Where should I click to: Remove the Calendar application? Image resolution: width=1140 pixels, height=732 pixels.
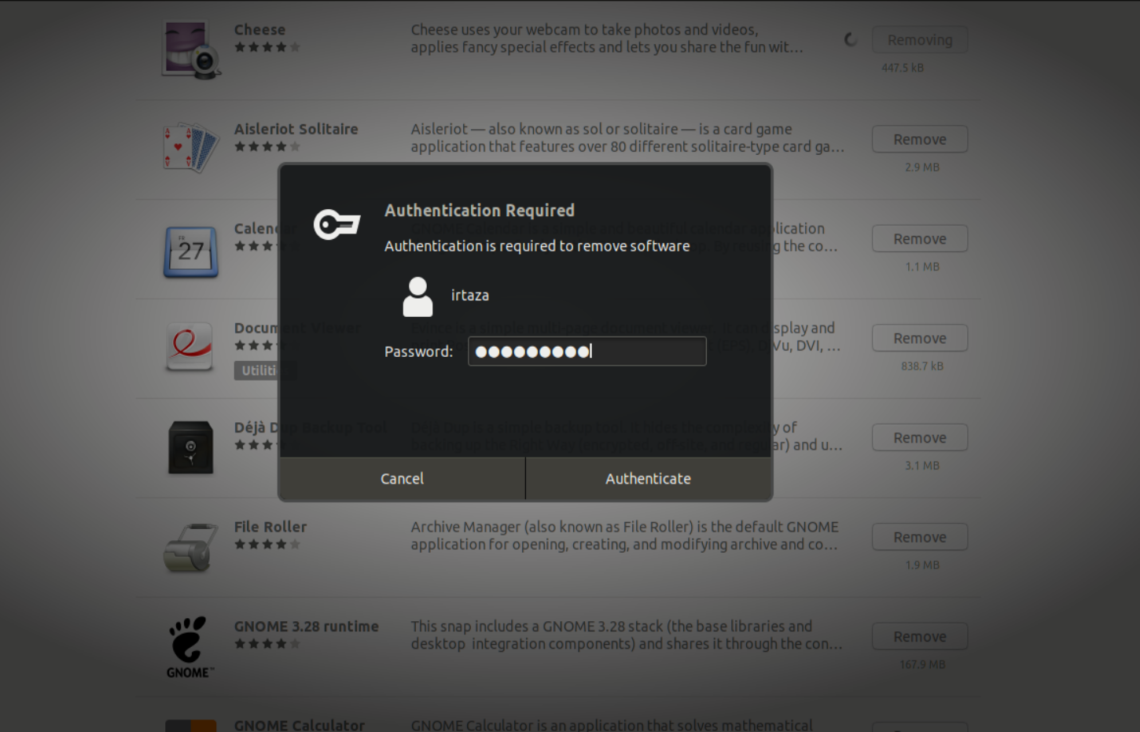point(920,238)
